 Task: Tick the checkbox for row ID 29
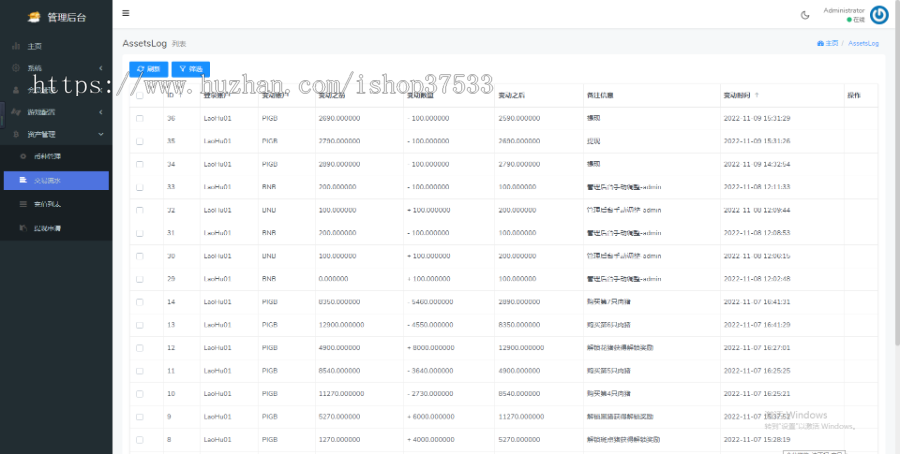tap(139, 279)
